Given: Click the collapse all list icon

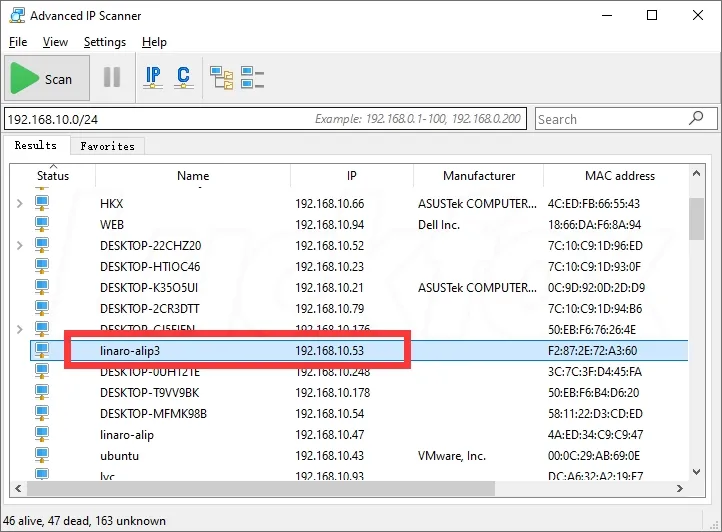Looking at the screenshot, I should 252,77.
